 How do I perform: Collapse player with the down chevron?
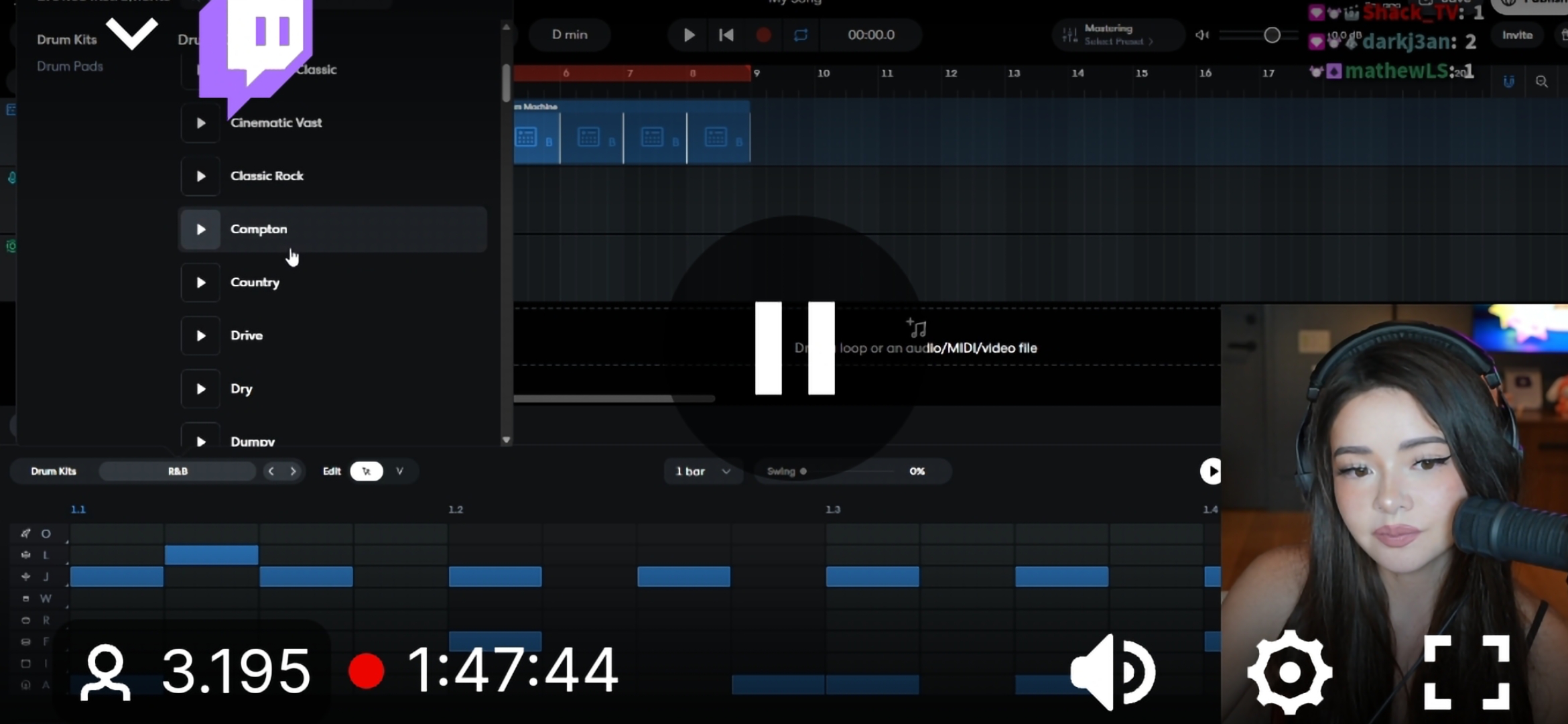pyautogui.click(x=132, y=34)
